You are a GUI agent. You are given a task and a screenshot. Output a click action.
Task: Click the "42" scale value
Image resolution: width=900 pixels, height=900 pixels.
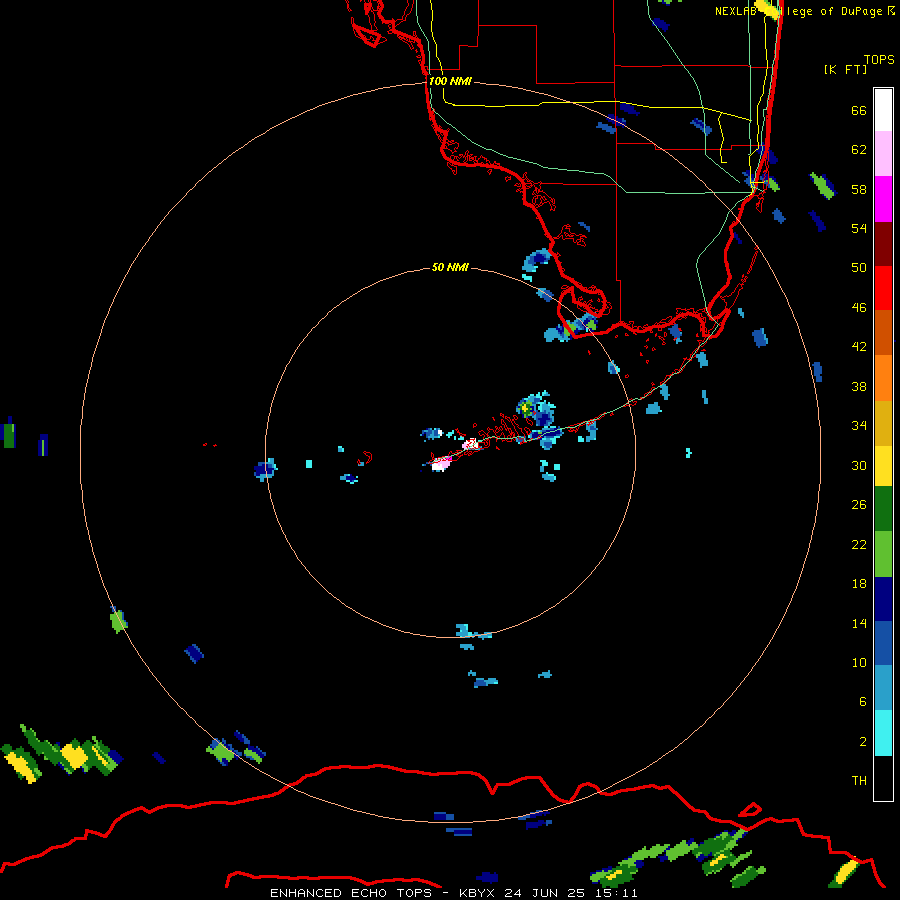tap(859, 347)
